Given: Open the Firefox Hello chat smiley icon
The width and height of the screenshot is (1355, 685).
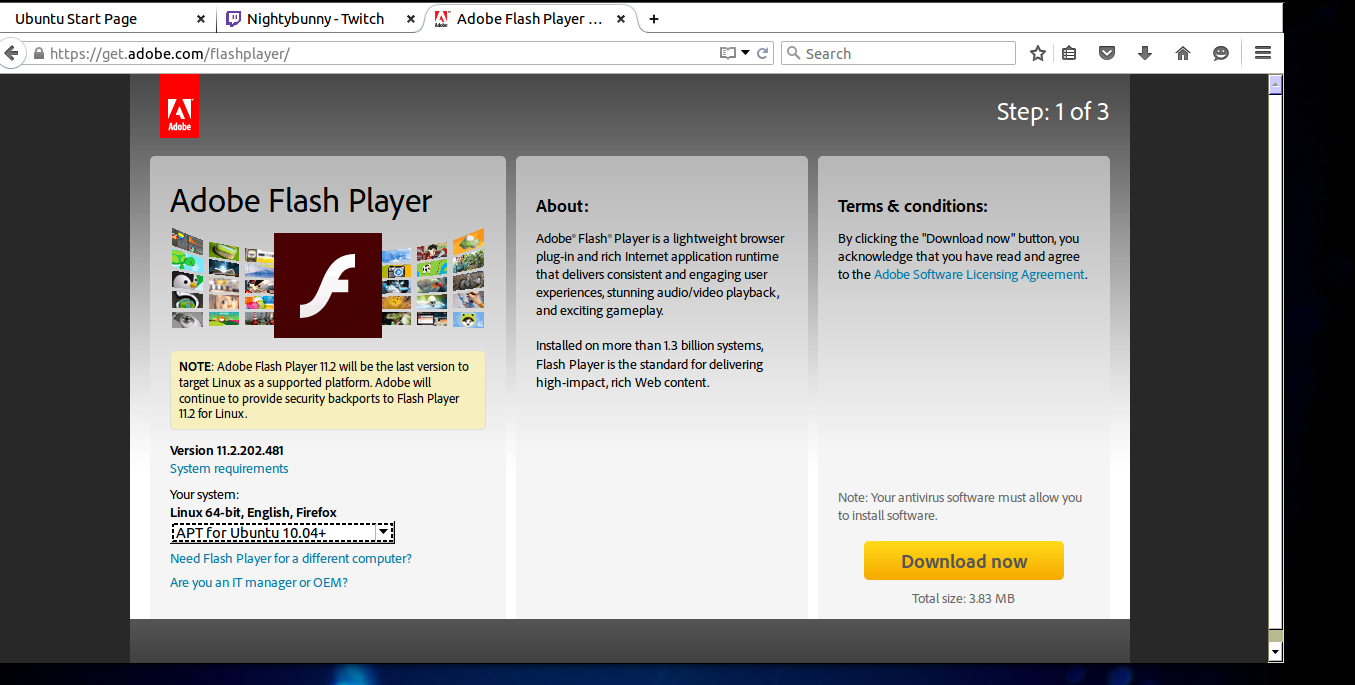Looking at the screenshot, I should click(1221, 53).
